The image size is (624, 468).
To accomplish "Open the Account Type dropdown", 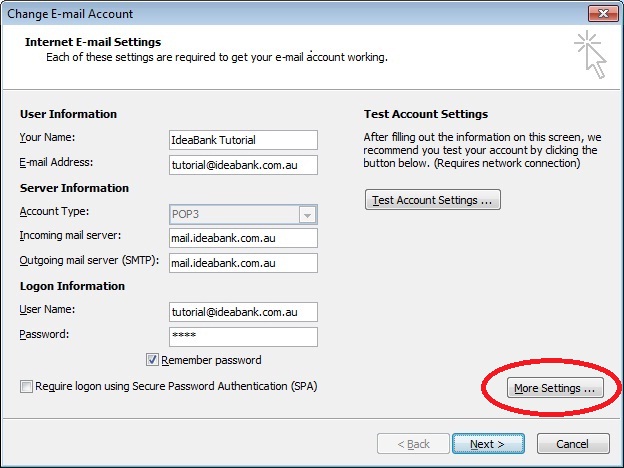I will [243, 214].
